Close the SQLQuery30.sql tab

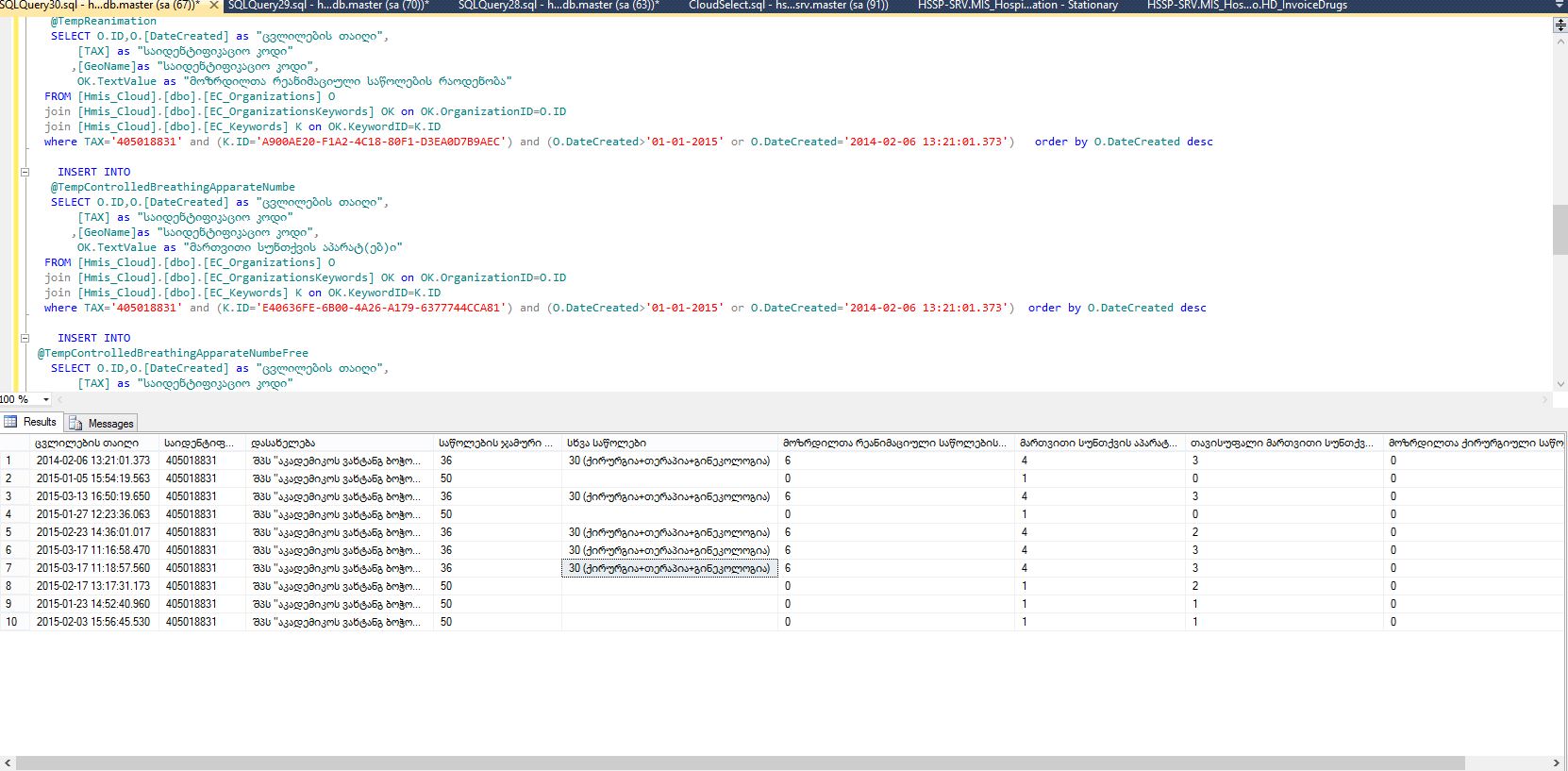(x=214, y=6)
